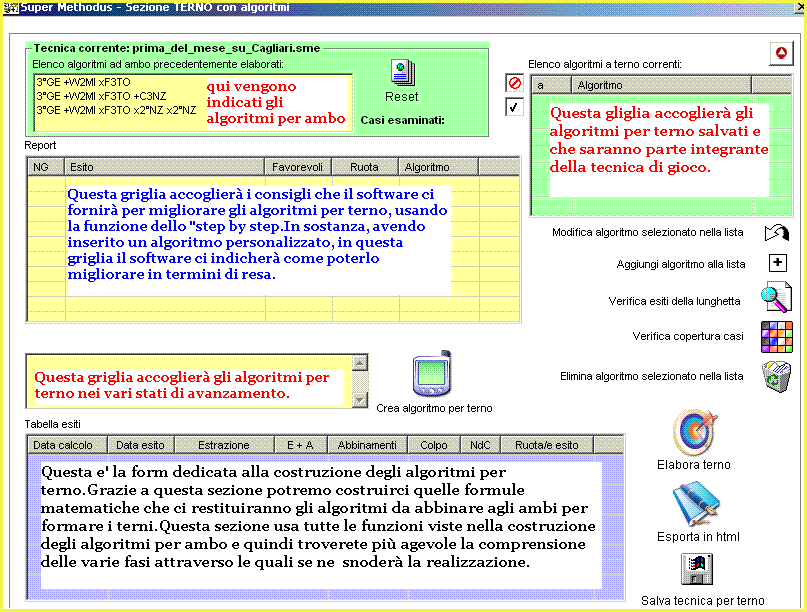Screen dimensions: 807x612
Task: Click scroll down arrow in terno algorithm list
Action: coord(360,399)
